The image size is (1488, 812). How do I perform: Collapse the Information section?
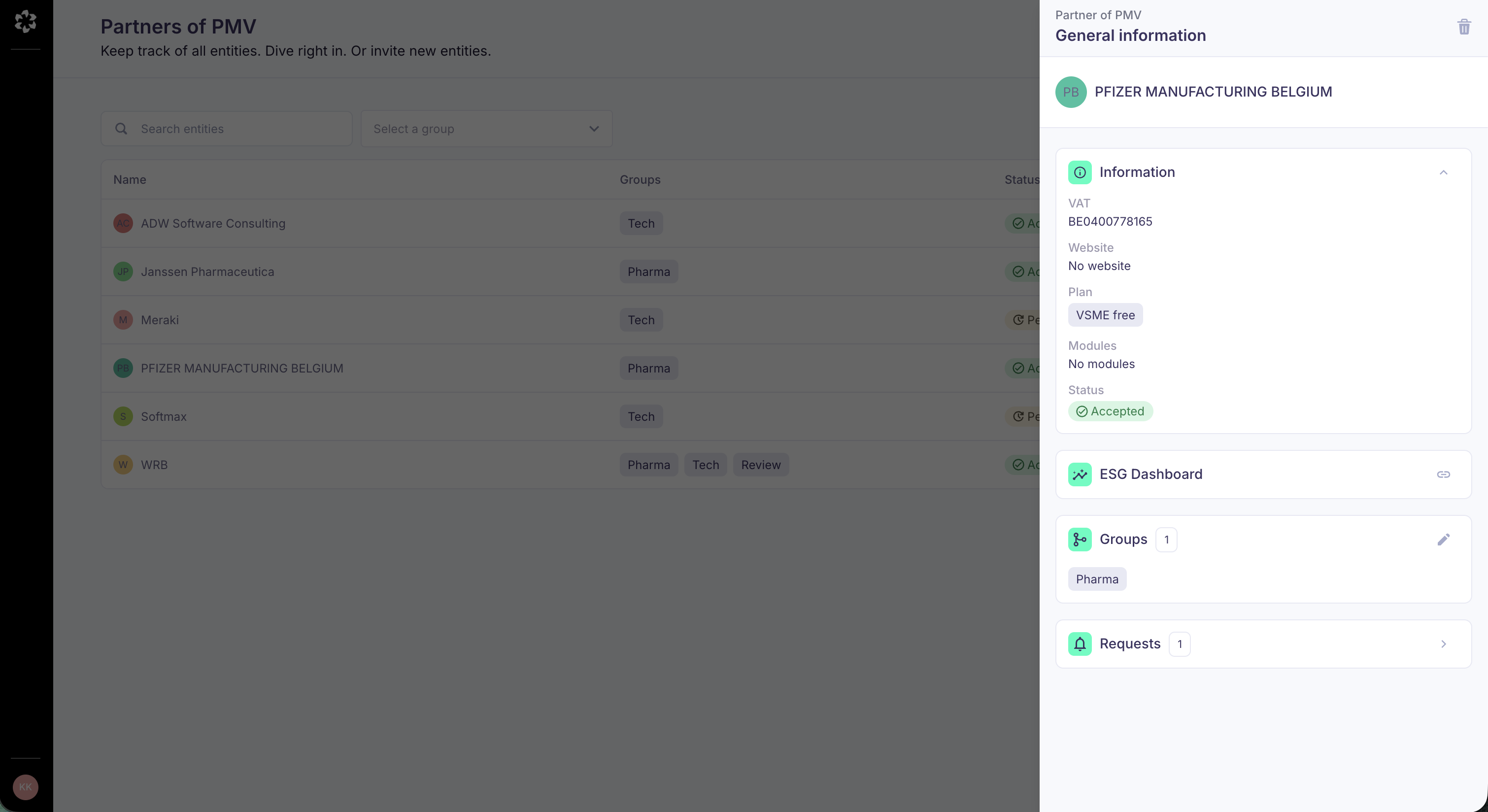pos(1443,172)
